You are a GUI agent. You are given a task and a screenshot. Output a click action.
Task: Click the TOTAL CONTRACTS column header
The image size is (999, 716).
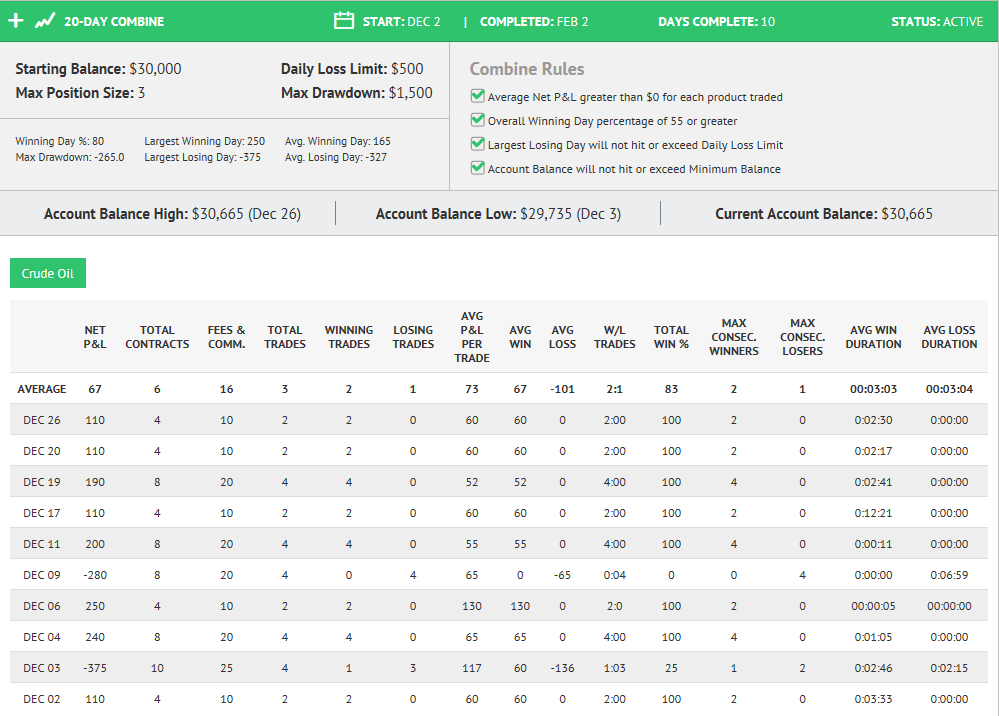pyautogui.click(x=157, y=337)
